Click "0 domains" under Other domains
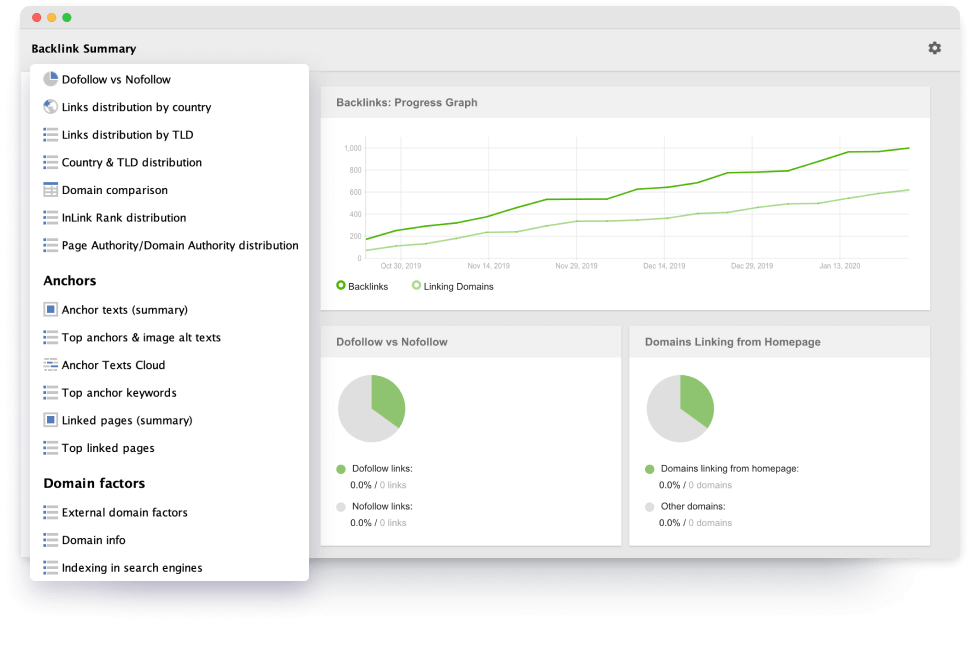 click(710, 523)
